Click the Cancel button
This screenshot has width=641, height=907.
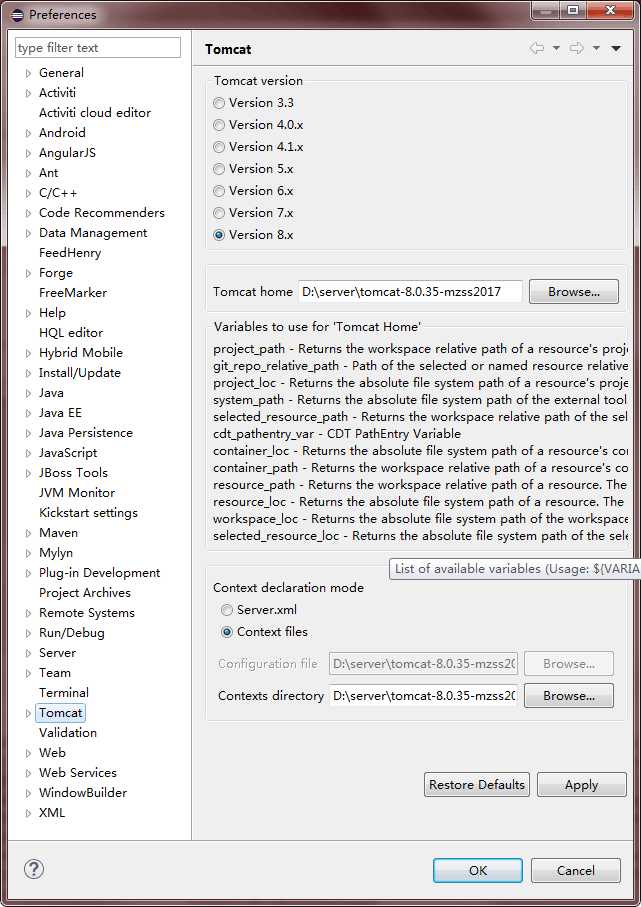point(576,870)
